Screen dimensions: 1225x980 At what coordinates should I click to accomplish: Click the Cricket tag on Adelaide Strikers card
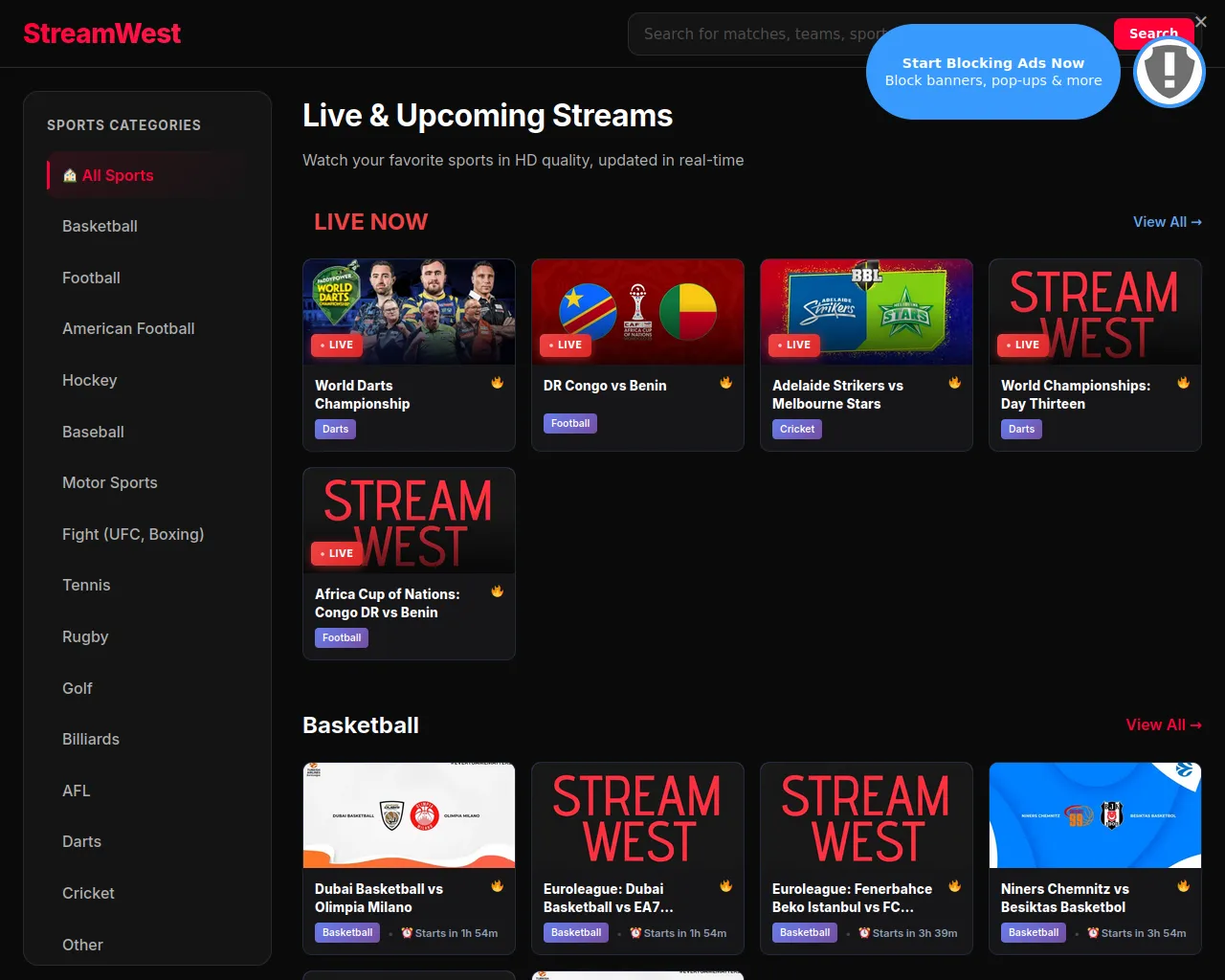coord(797,430)
